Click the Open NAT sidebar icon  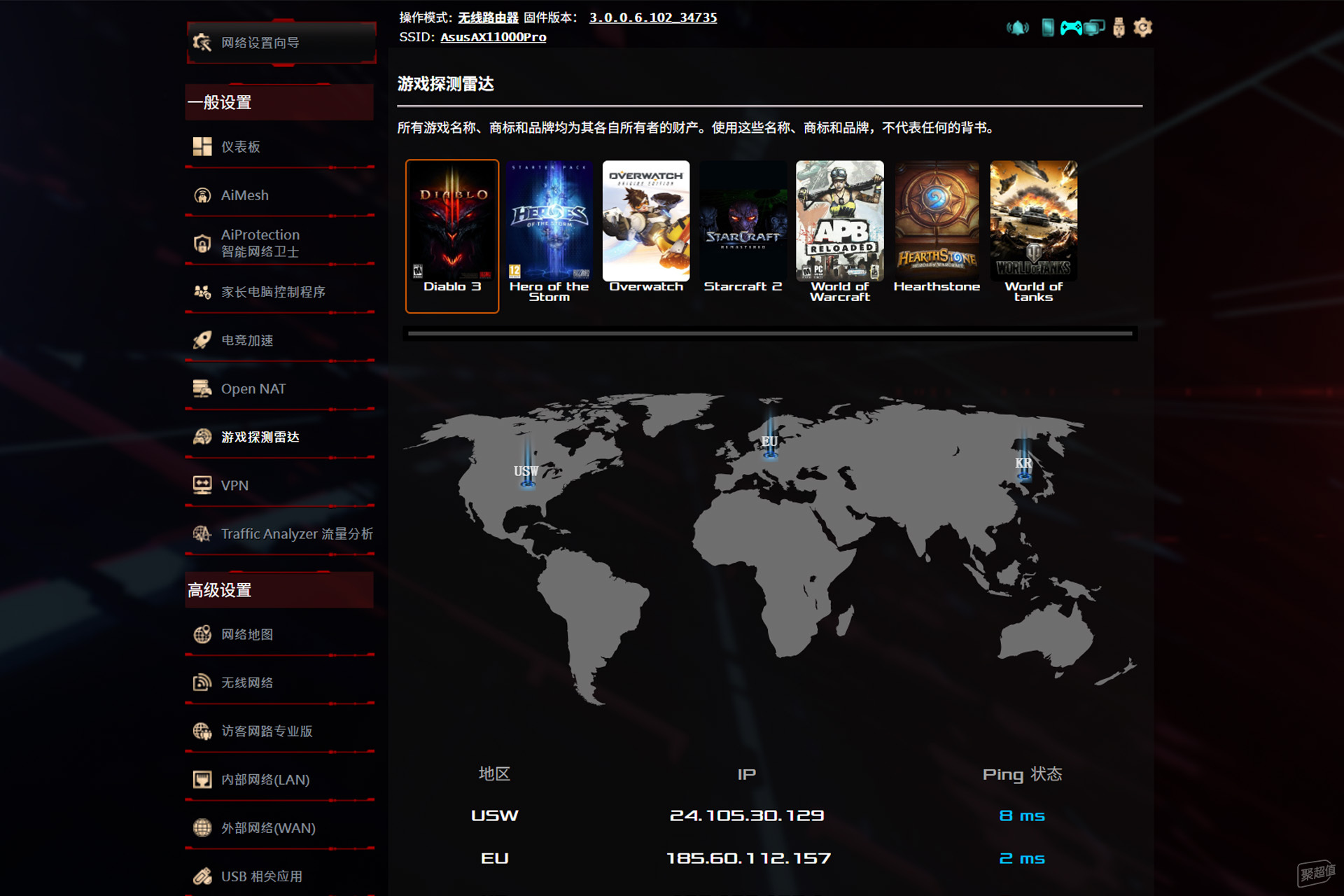[x=202, y=388]
